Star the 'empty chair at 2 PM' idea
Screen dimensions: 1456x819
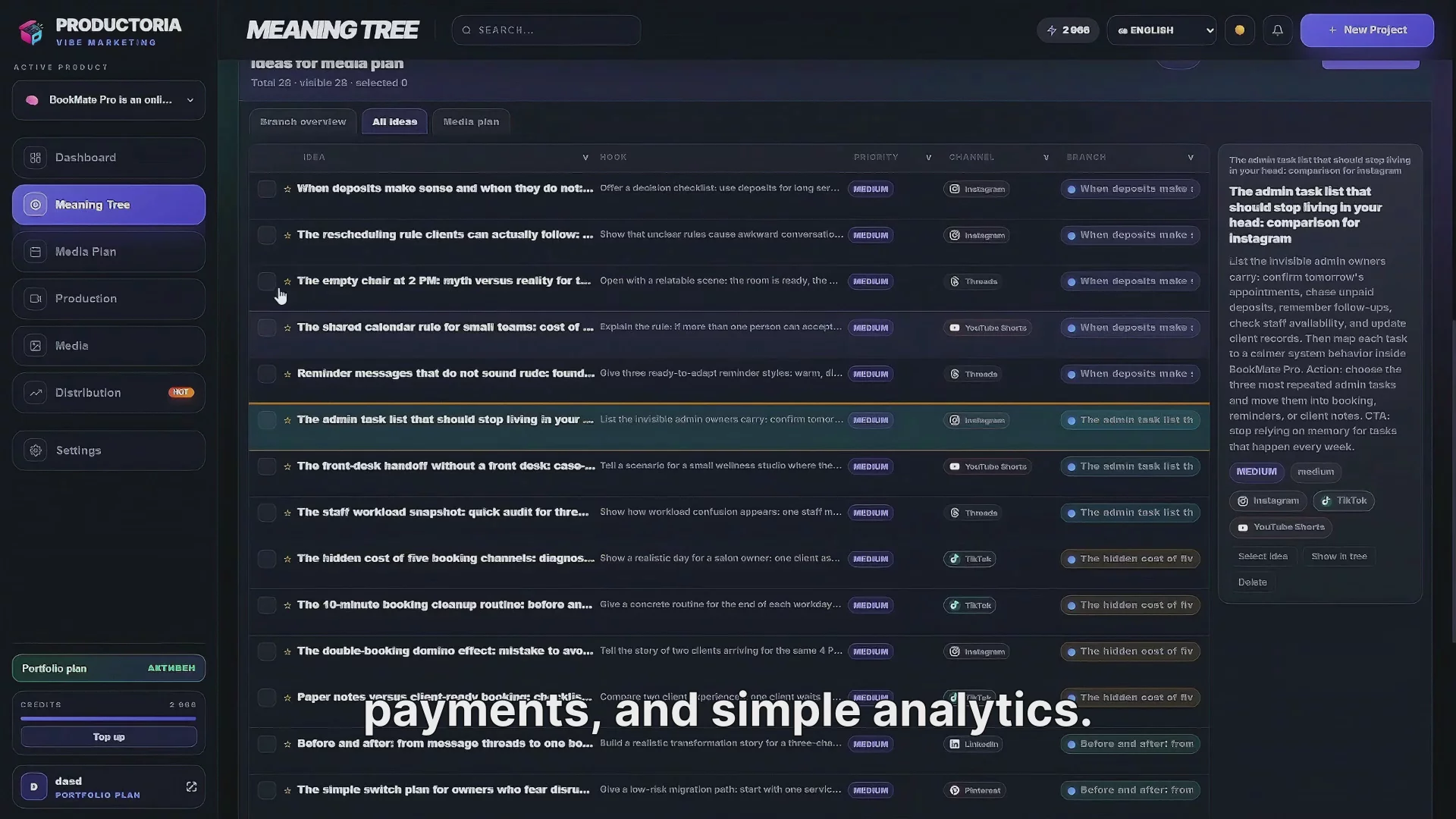coord(287,281)
